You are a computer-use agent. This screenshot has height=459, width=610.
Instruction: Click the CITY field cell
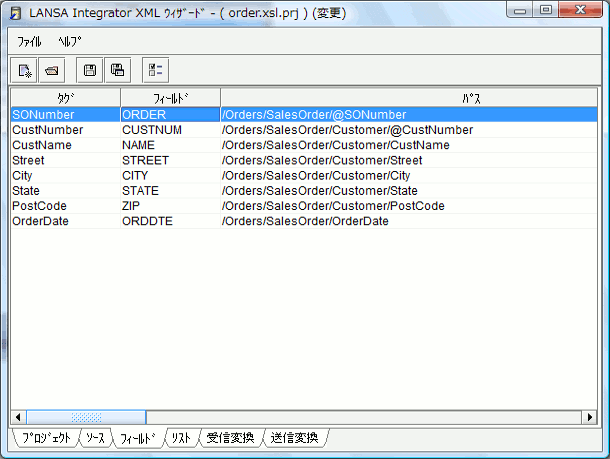[170, 175]
